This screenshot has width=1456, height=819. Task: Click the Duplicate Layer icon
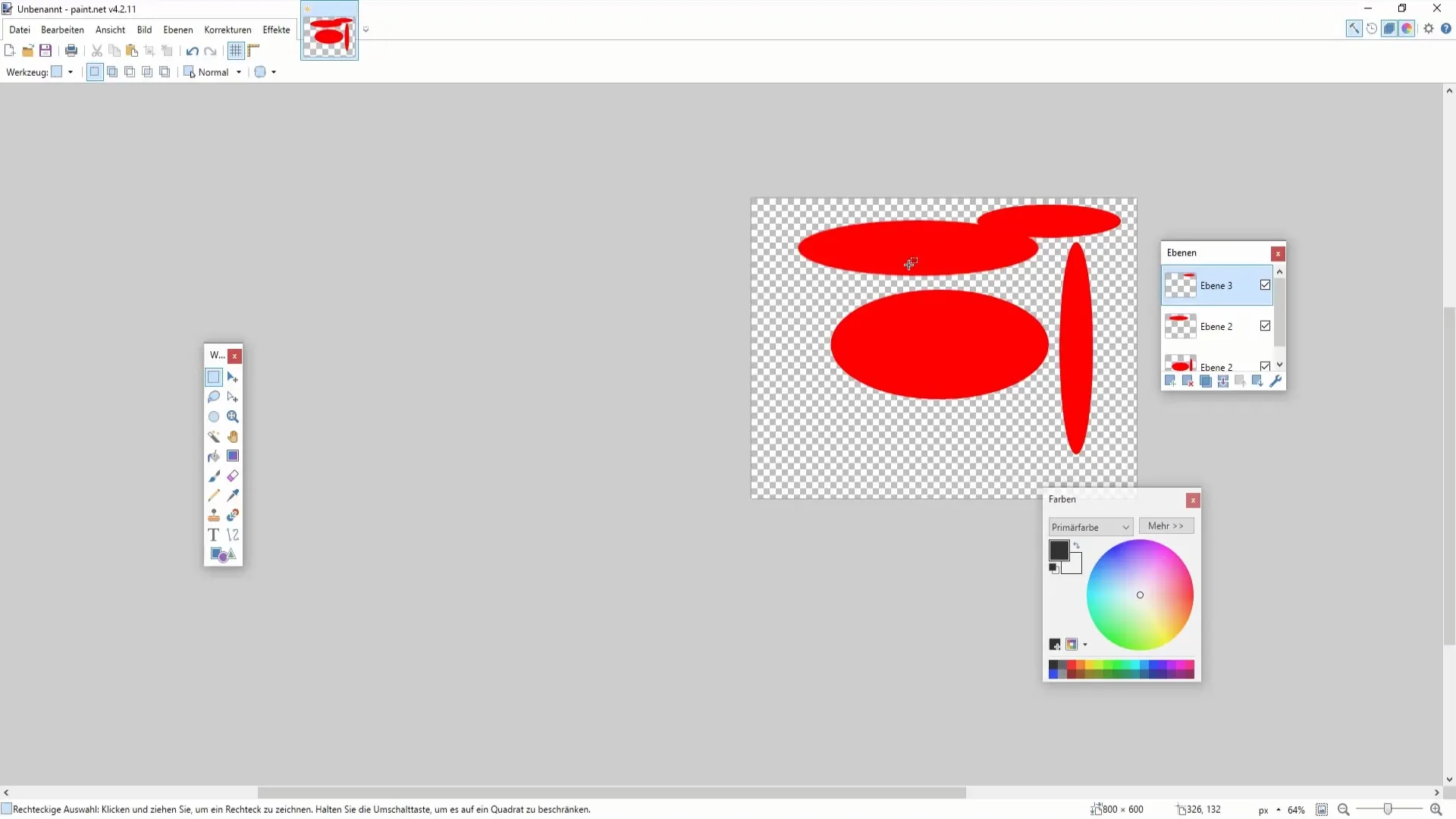coord(1205,381)
